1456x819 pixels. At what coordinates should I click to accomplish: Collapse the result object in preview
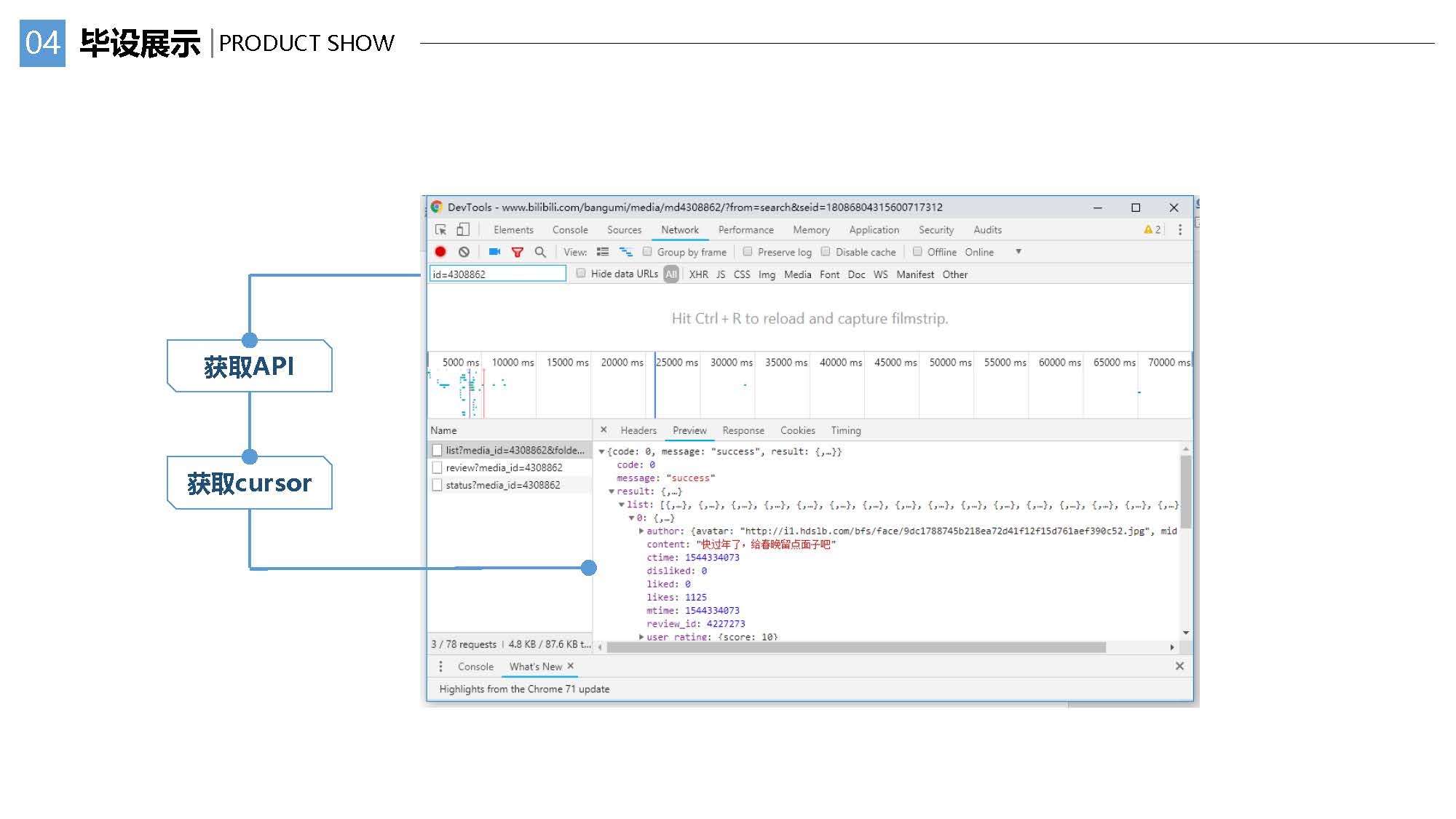612,491
